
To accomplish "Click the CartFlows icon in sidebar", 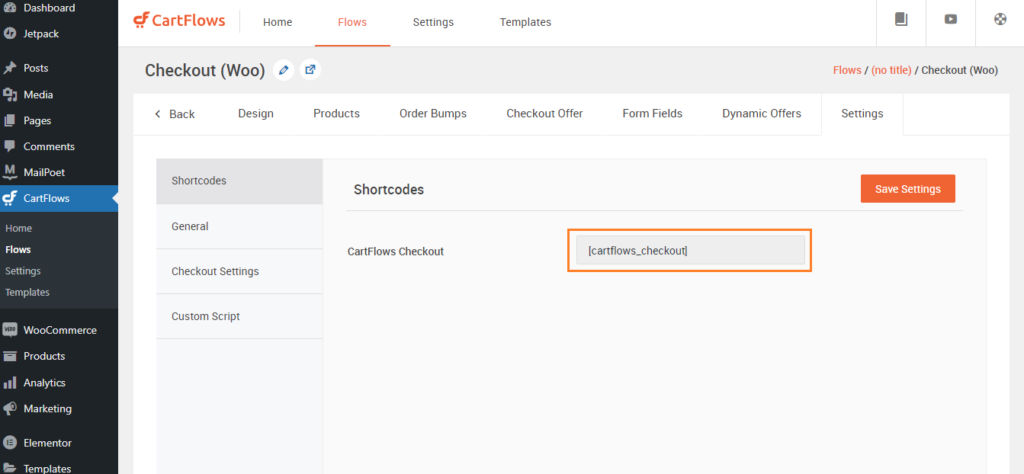I will pos(10,198).
